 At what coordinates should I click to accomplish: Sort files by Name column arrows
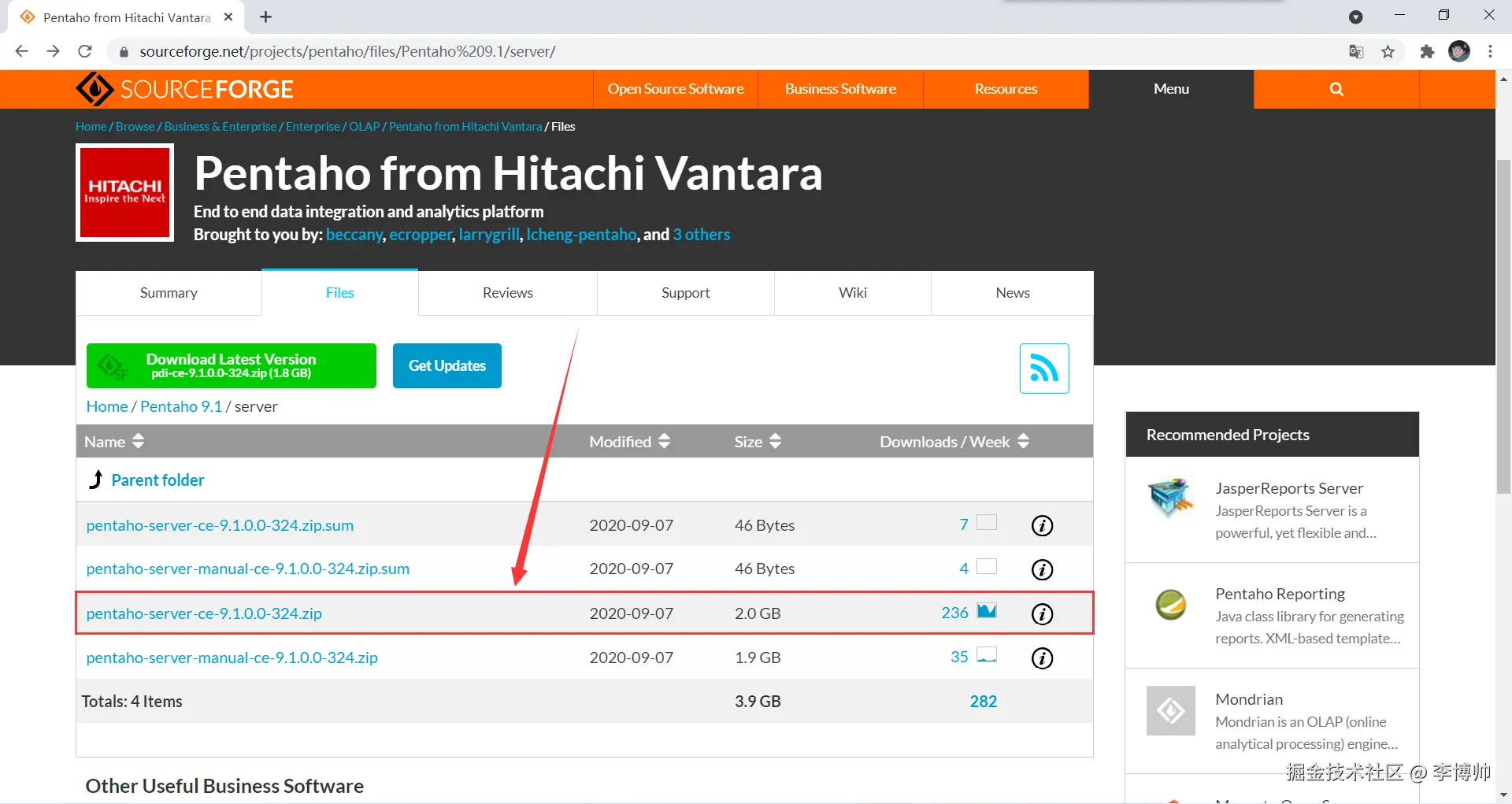[x=139, y=441]
